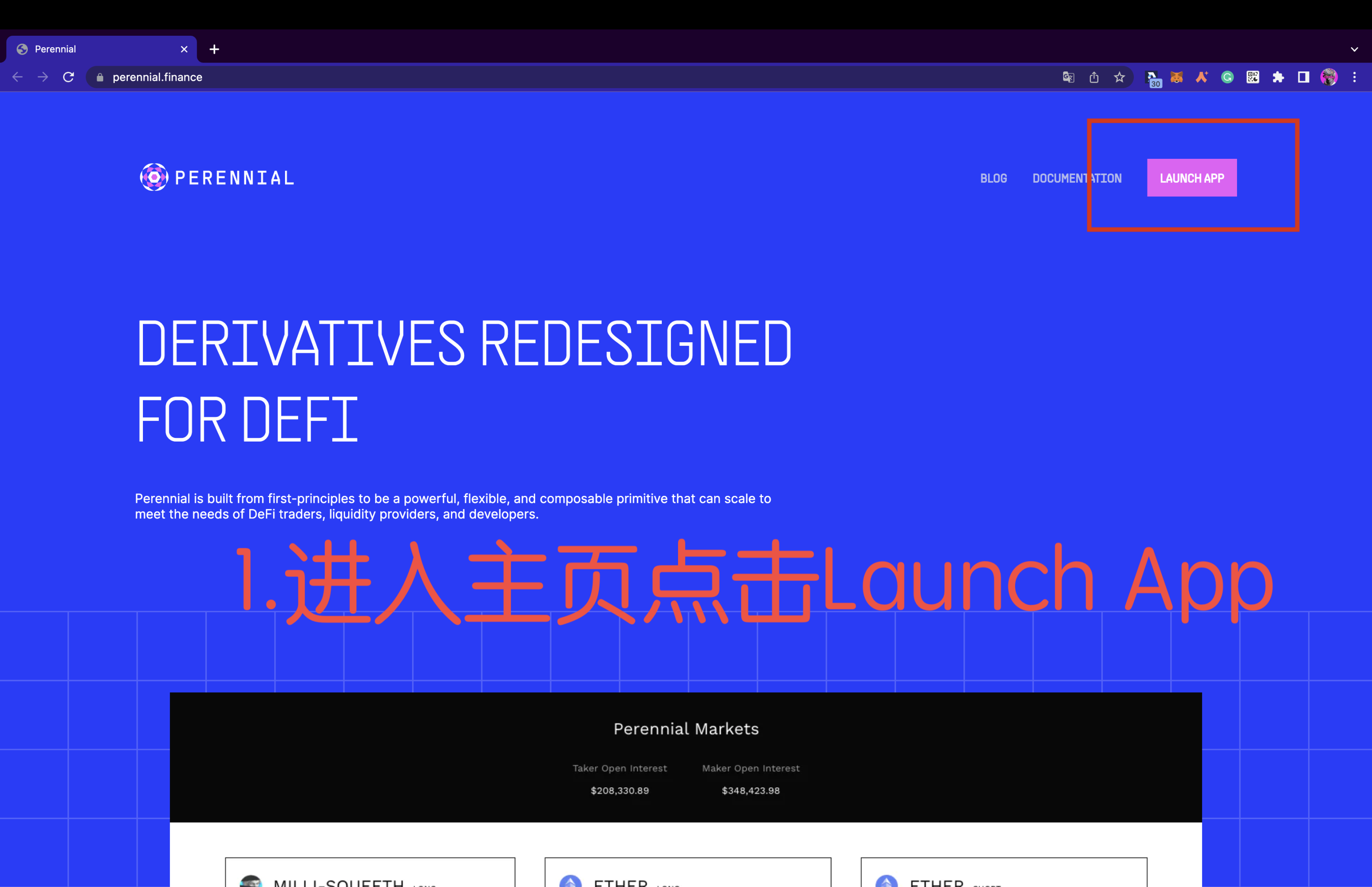Open the Chrome profile avatar

(x=1328, y=77)
